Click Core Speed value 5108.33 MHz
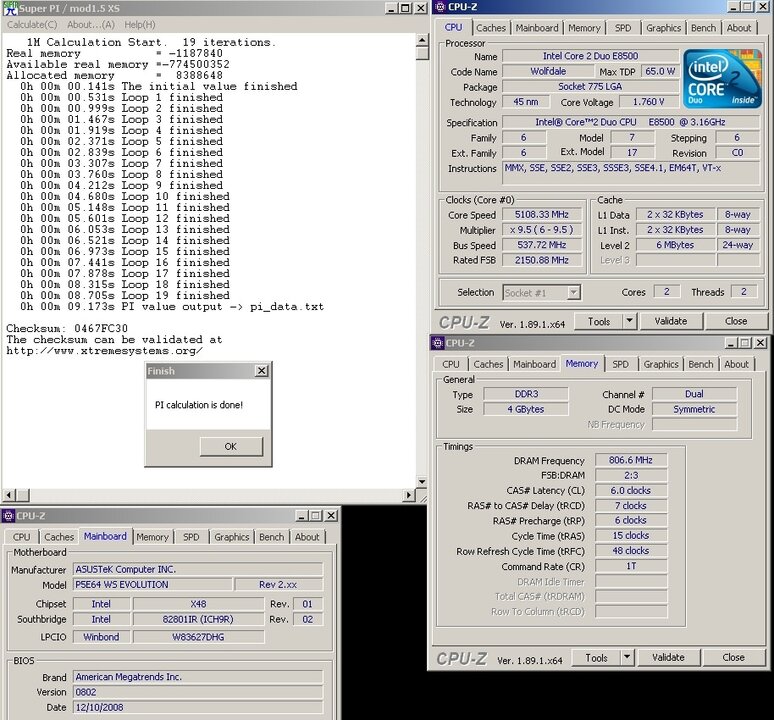 [x=542, y=215]
